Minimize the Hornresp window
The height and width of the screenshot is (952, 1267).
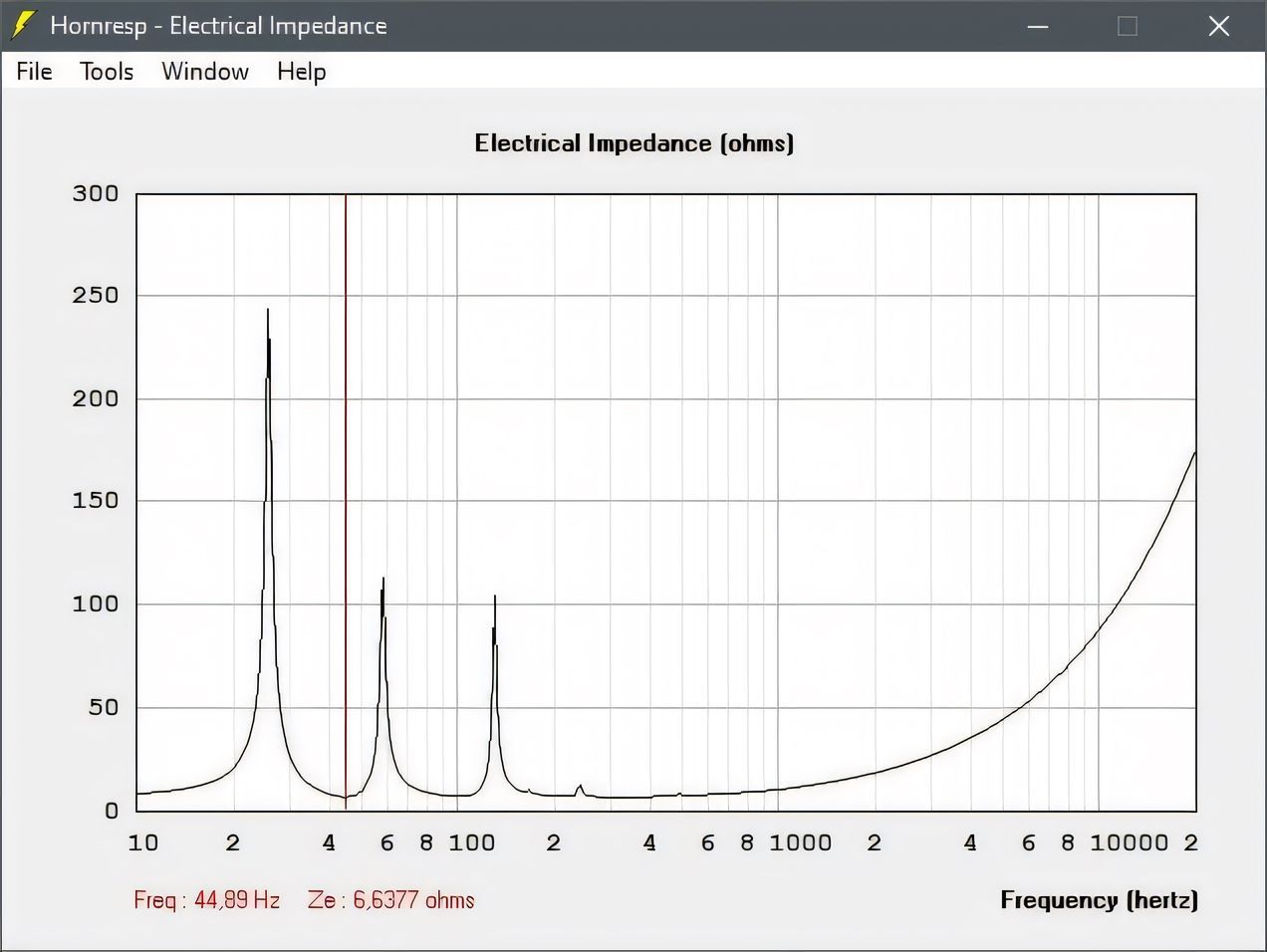click(x=1038, y=26)
